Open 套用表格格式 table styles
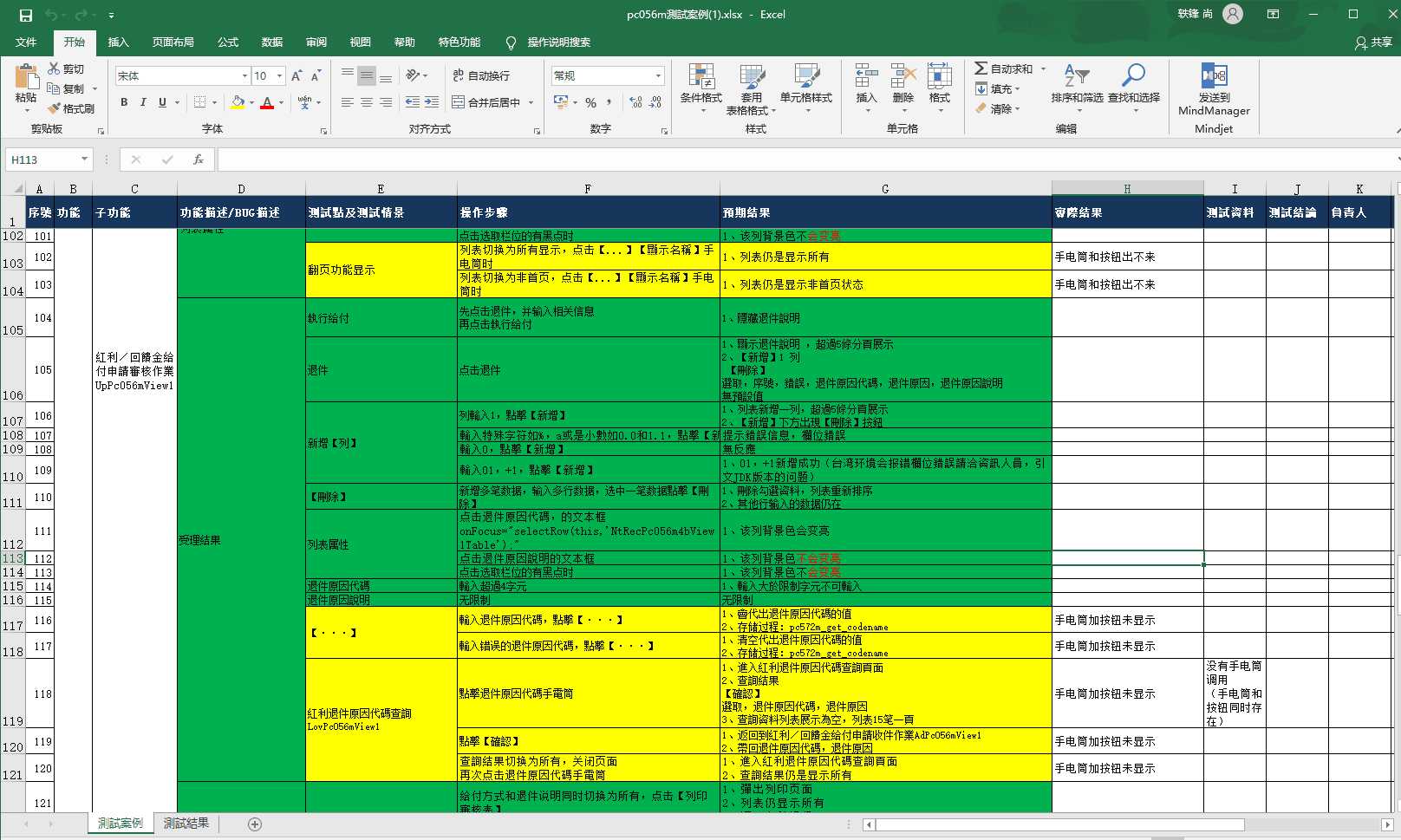Image resolution: width=1401 pixels, height=840 pixels. 751,88
